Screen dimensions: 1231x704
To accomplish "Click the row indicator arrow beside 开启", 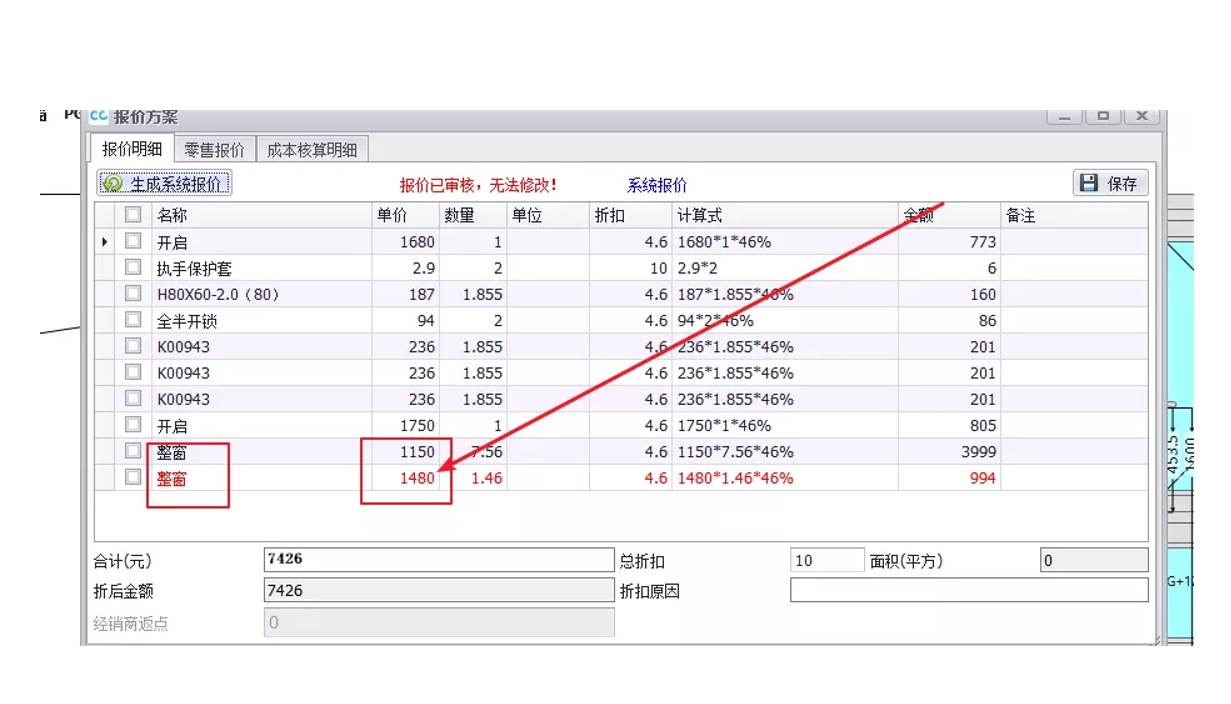I will click(x=105, y=242).
